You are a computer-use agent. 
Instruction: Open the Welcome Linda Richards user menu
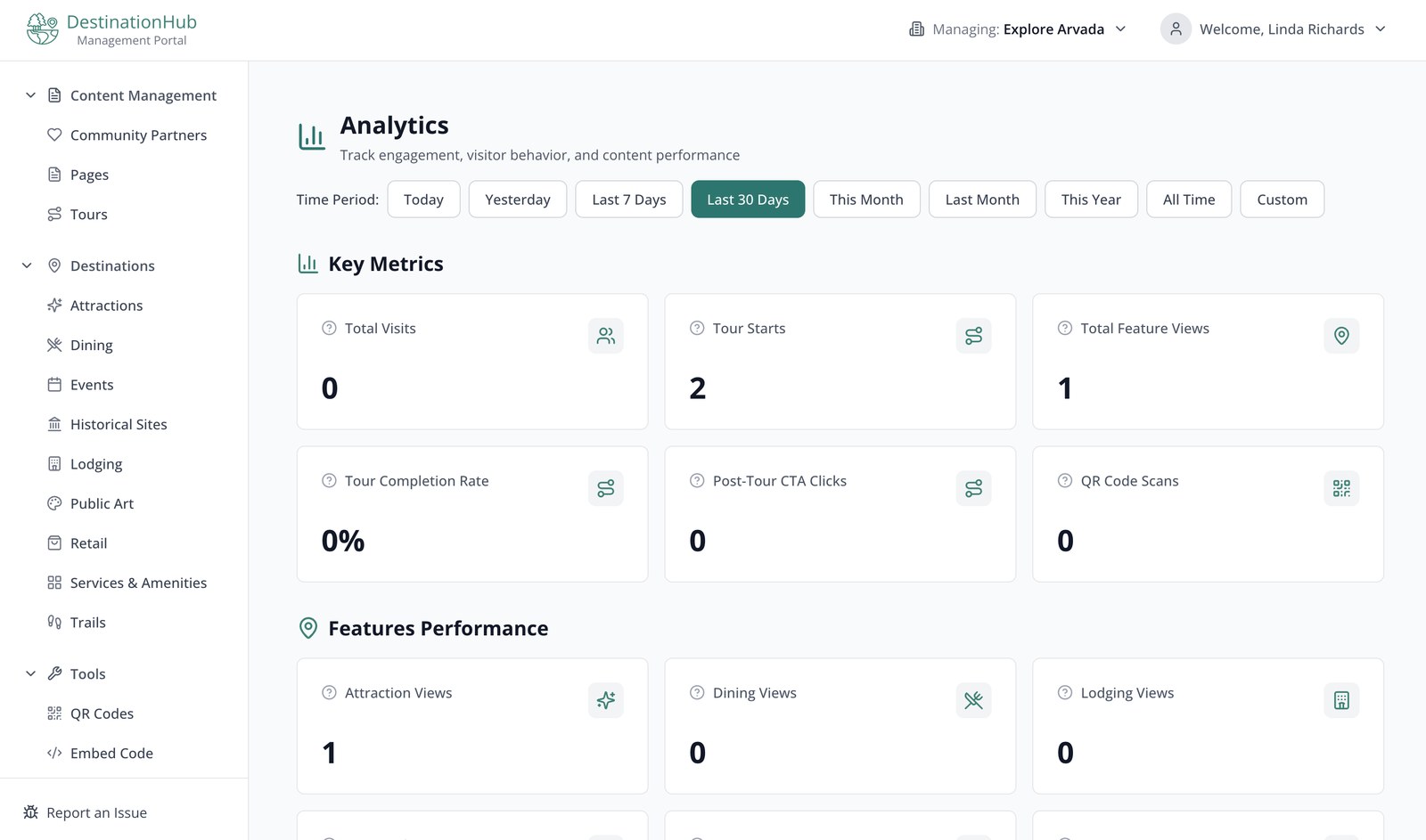click(x=1274, y=29)
